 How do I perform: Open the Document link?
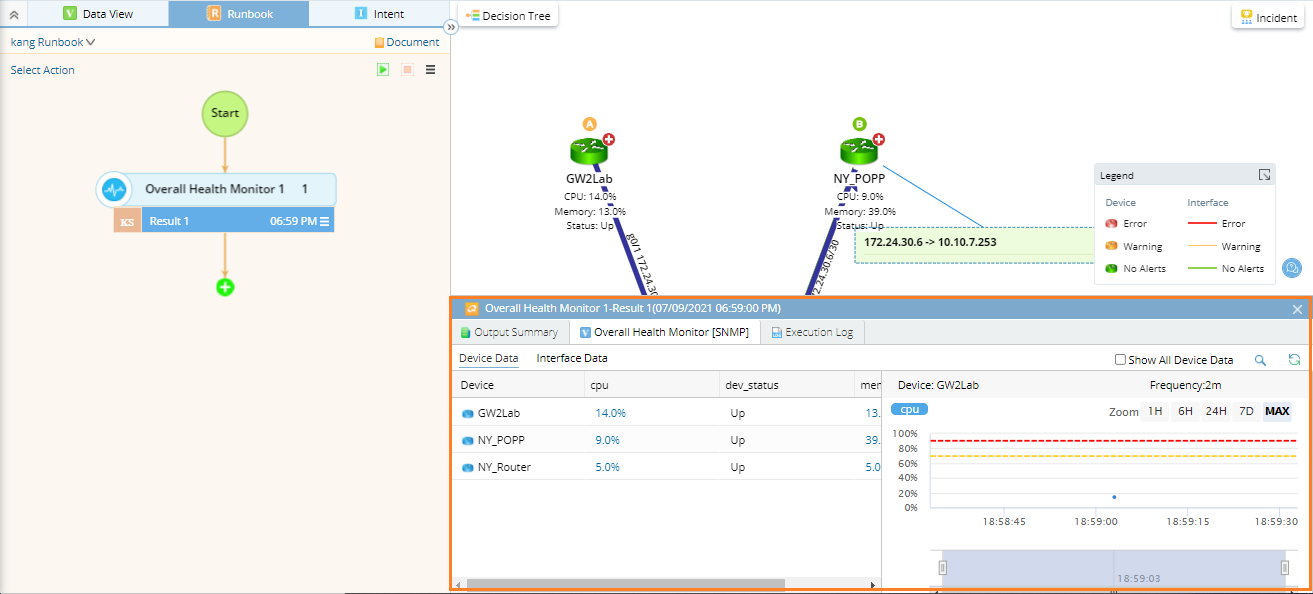click(x=407, y=42)
